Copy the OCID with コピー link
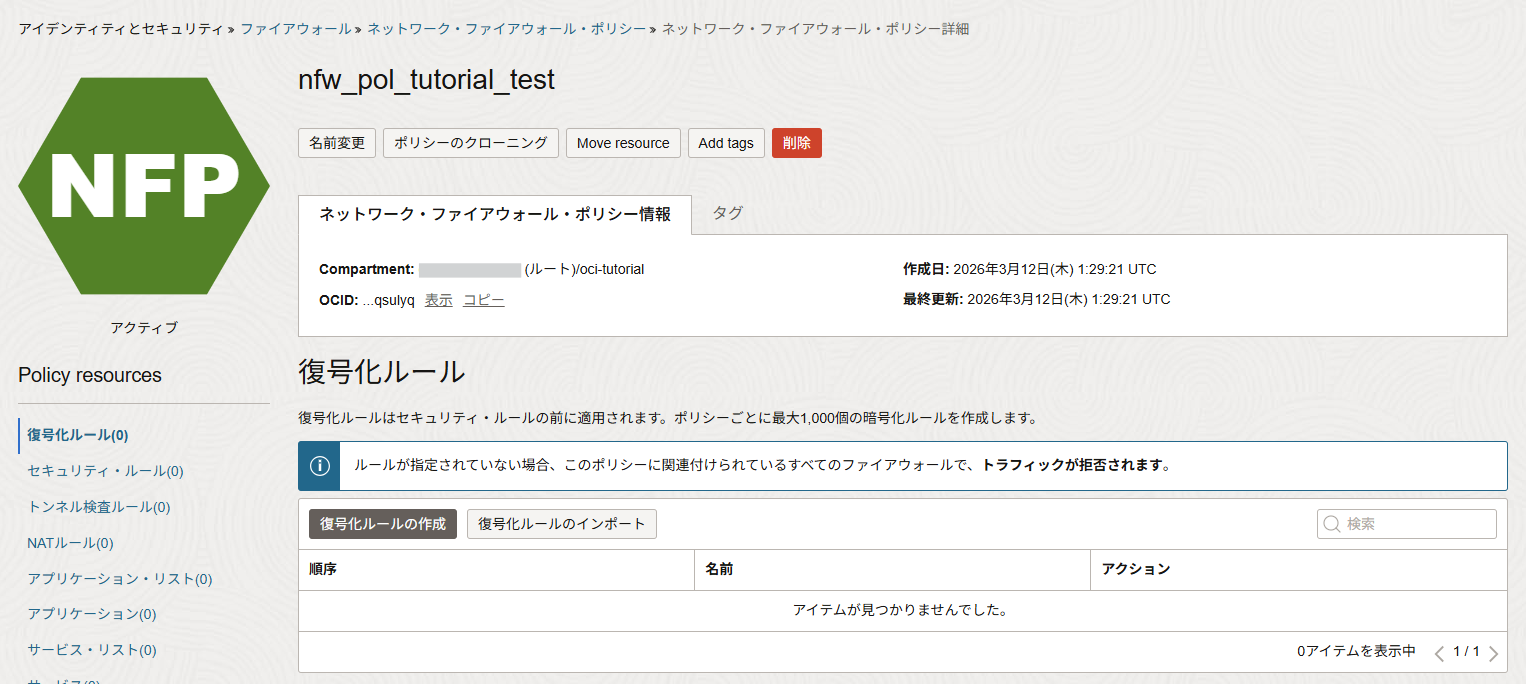This screenshot has height=684, width=1526. click(x=483, y=300)
